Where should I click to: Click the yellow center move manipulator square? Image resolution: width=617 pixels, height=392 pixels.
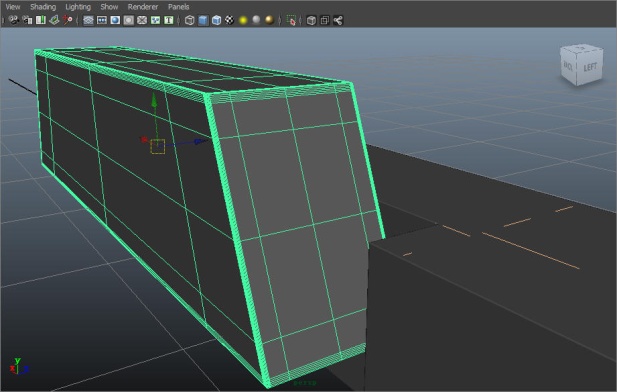point(157,146)
